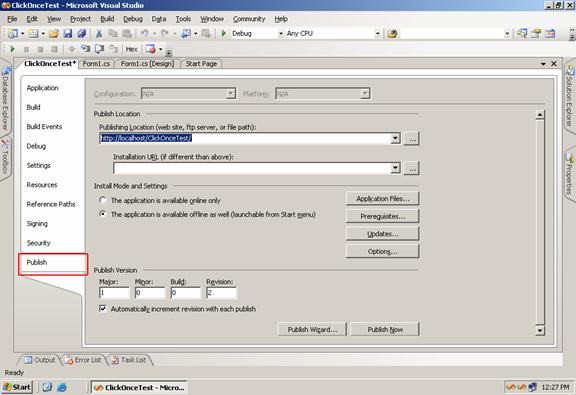Click the Prerequisites button
This screenshot has height=395, width=576.
(382, 216)
